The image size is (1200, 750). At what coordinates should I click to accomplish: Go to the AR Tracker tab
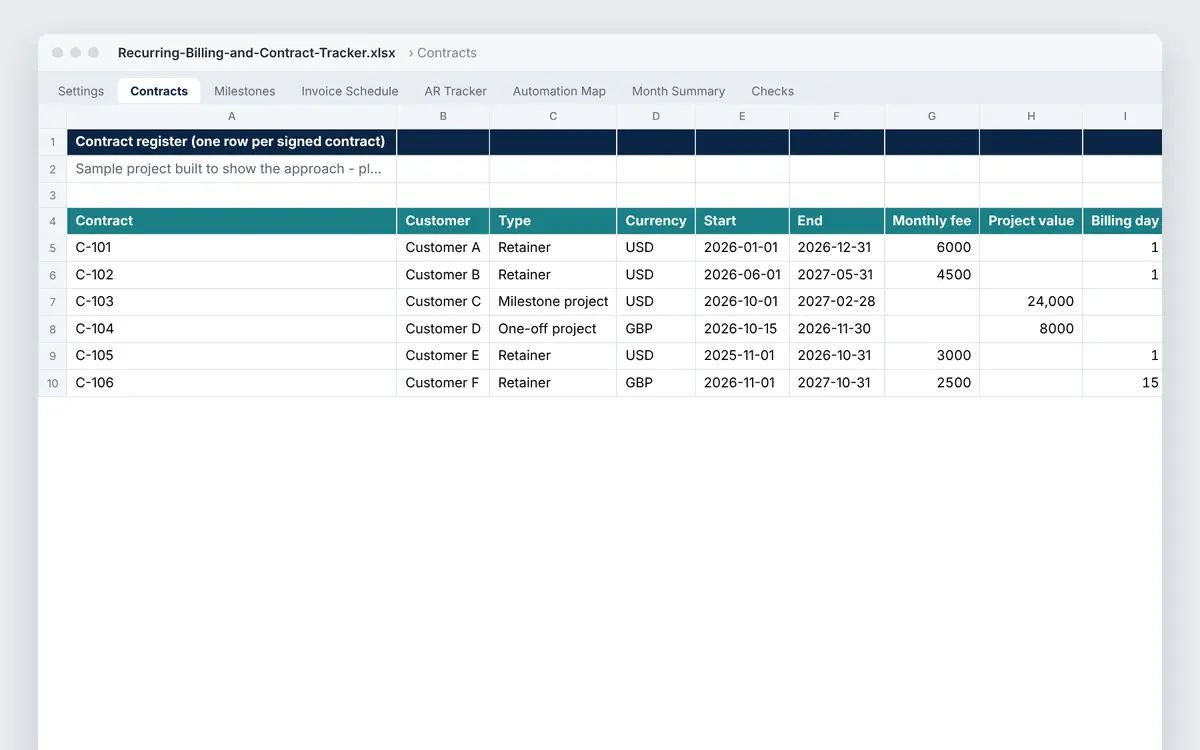(456, 91)
